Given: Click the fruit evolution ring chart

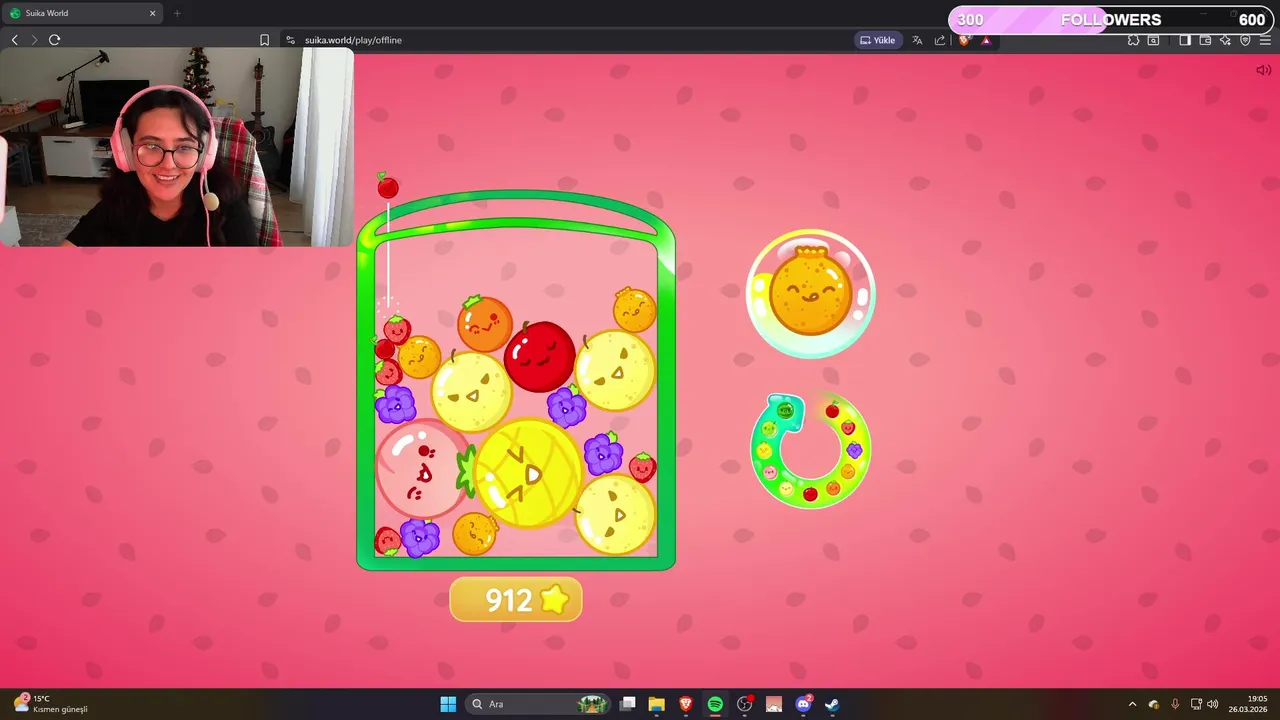Looking at the screenshot, I should [811, 451].
